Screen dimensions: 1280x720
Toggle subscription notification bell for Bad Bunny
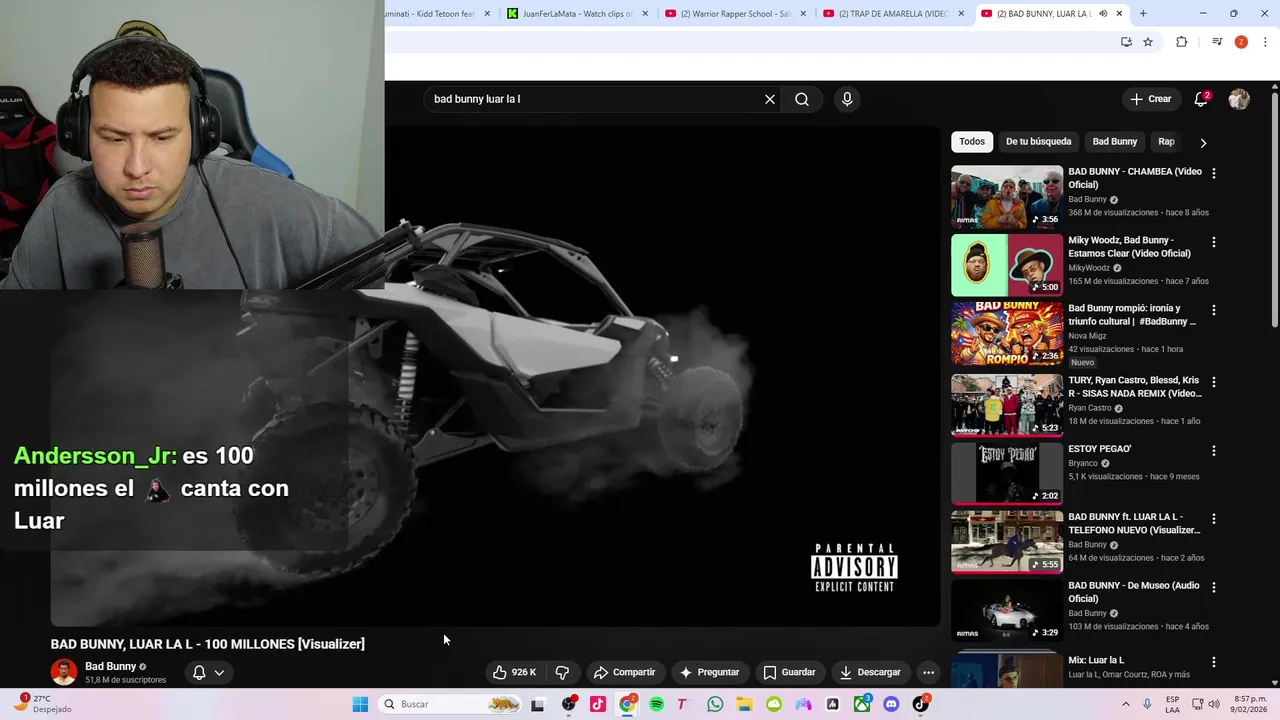click(x=199, y=672)
